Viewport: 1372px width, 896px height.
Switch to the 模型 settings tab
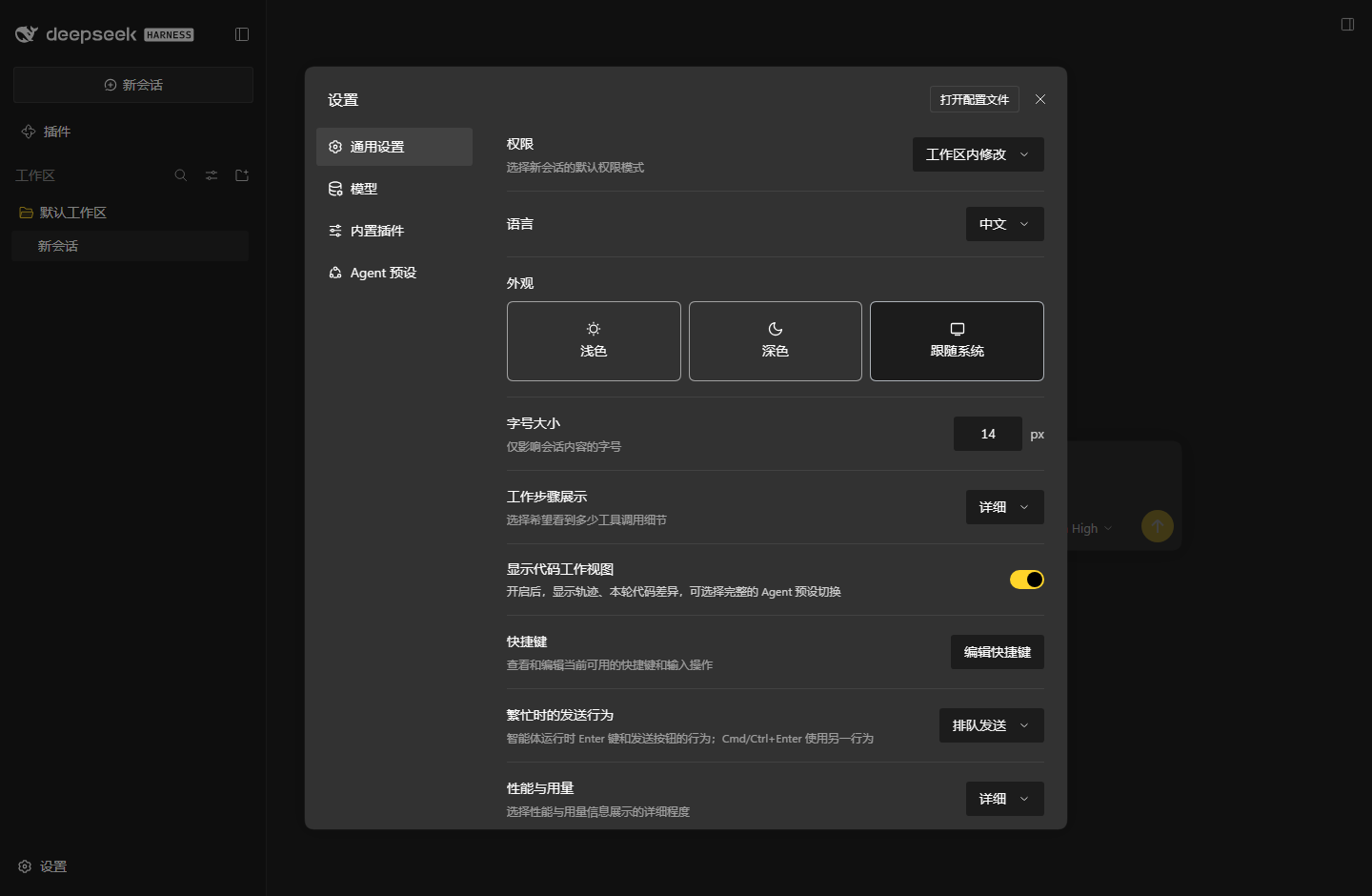coord(394,189)
